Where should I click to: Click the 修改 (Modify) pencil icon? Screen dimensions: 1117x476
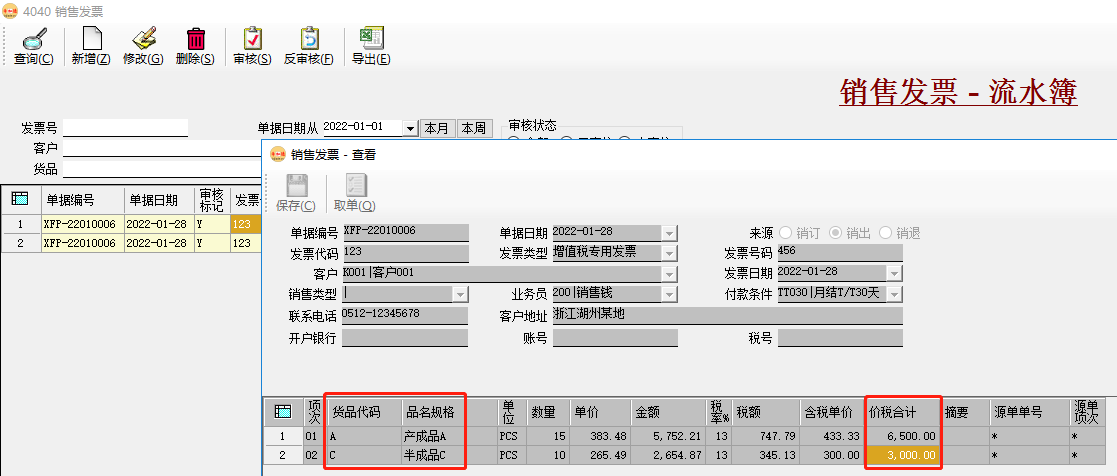click(x=143, y=39)
